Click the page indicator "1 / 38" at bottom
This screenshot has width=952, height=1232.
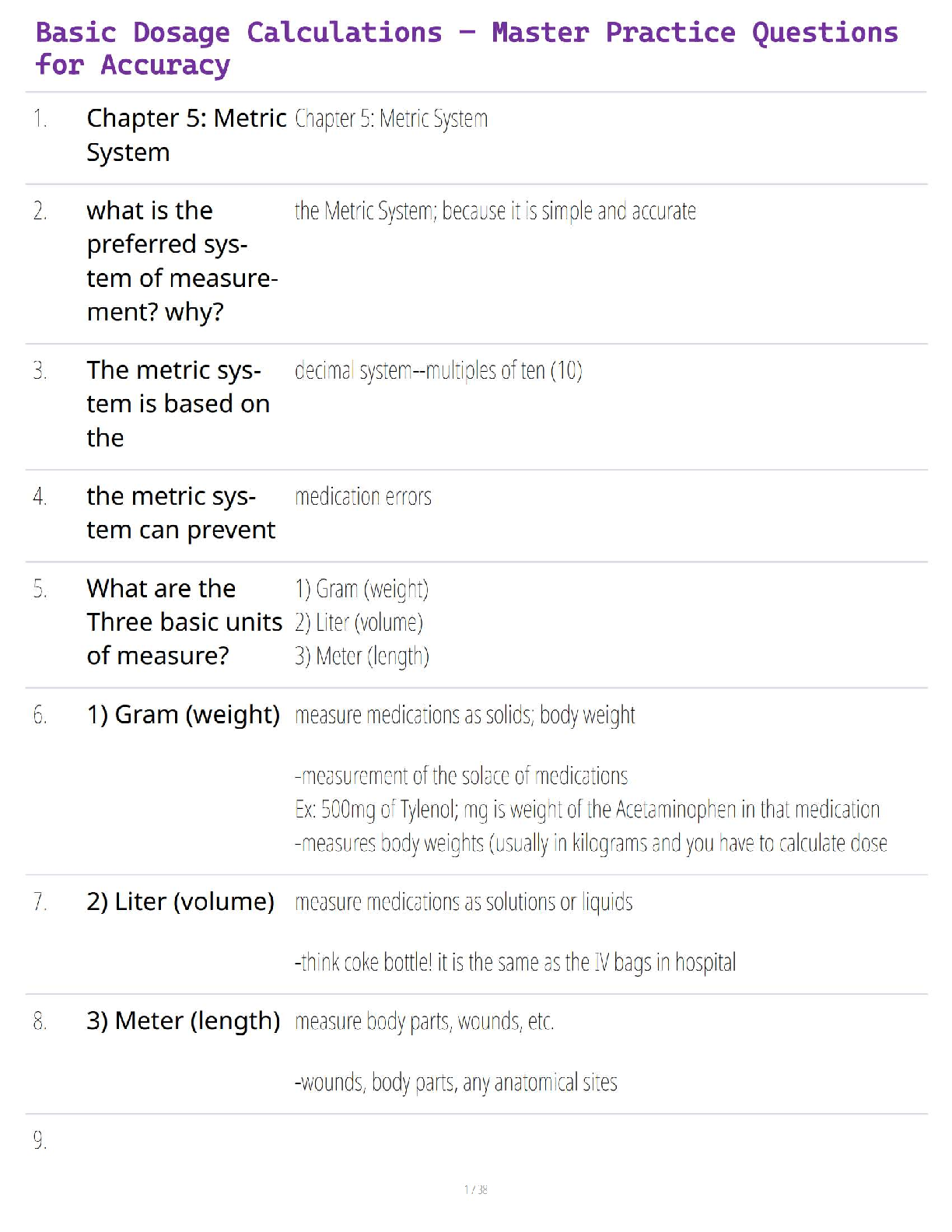(476, 1190)
